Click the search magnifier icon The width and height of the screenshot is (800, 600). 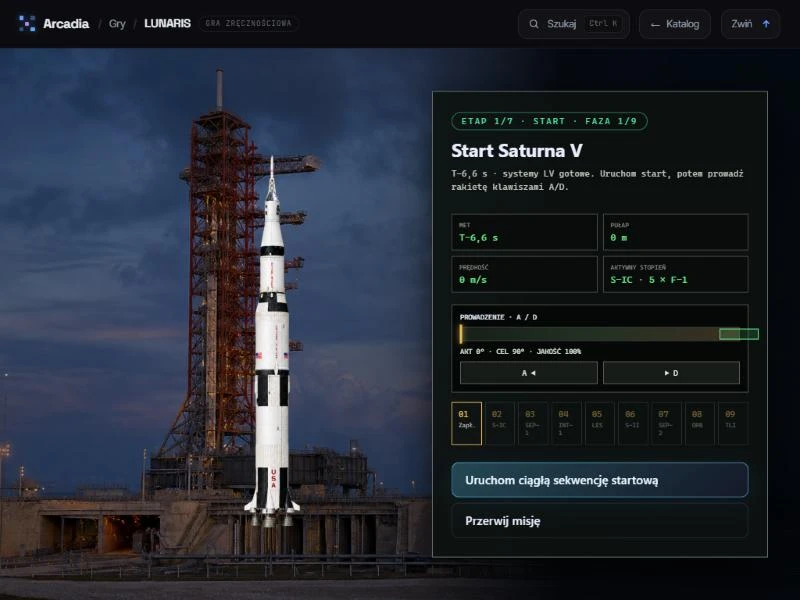[x=534, y=24]
